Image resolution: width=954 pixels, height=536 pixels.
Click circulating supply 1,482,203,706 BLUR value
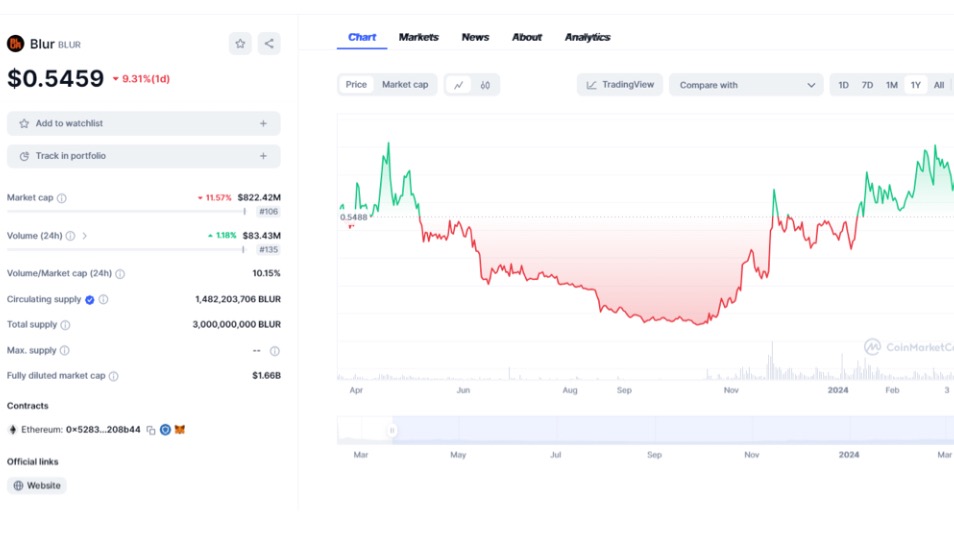238,299
